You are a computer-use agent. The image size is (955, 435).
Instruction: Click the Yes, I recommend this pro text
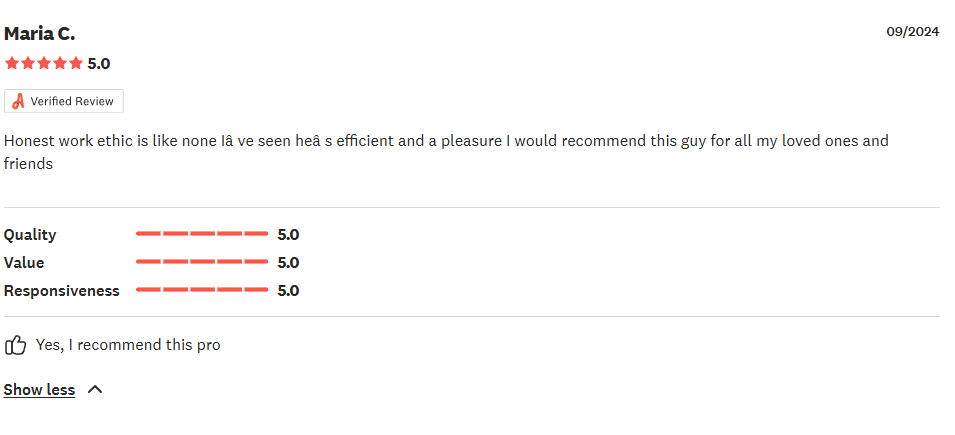(128, 345)
